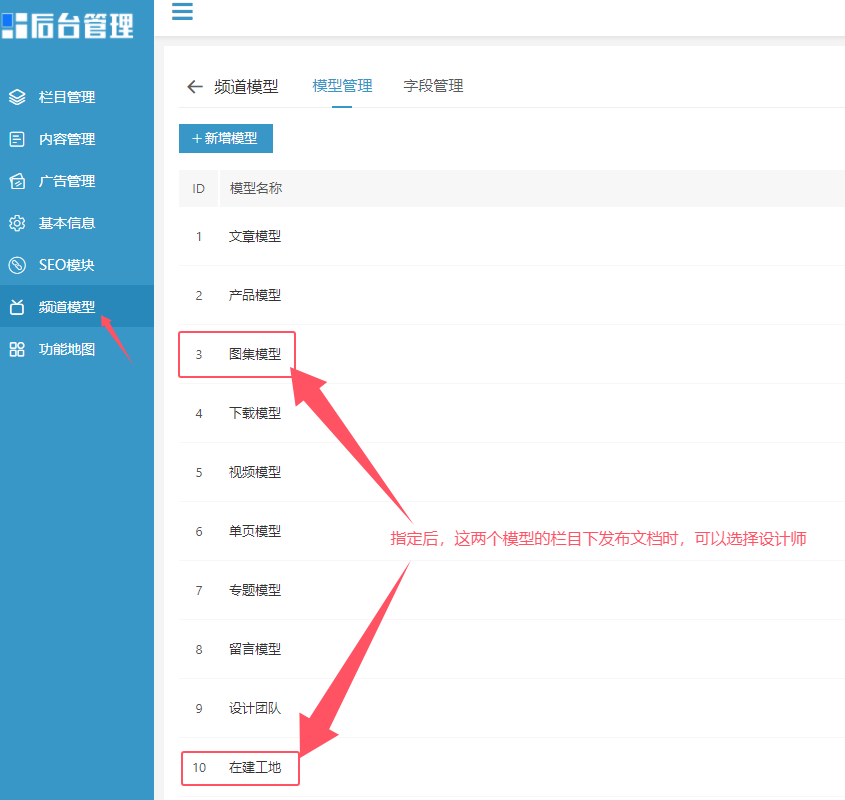Viewport: 845px width, 800px height.
Task: Switch to the 字段管理 tab
Action: pyautogui.click(x=433, y=86)
